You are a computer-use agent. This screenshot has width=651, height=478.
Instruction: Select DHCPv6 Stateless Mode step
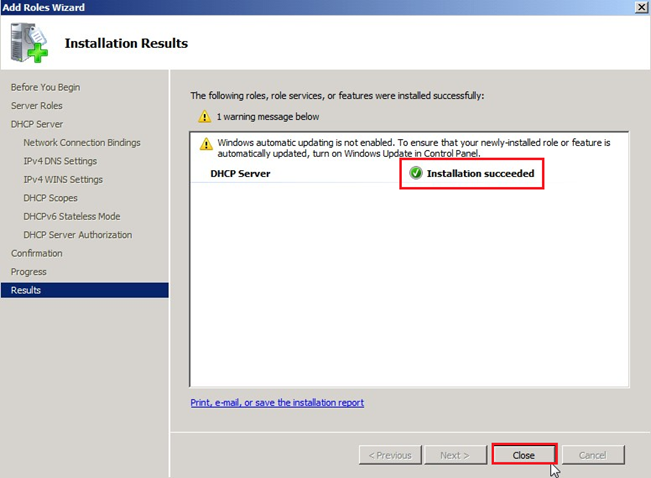[72, 216]
